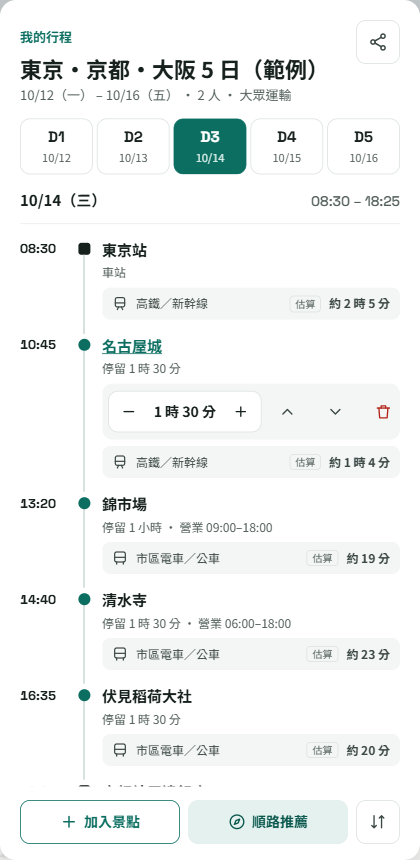
Task: Select the 伏見稻荷大社 itinerary stop
Action: (147, 697)
